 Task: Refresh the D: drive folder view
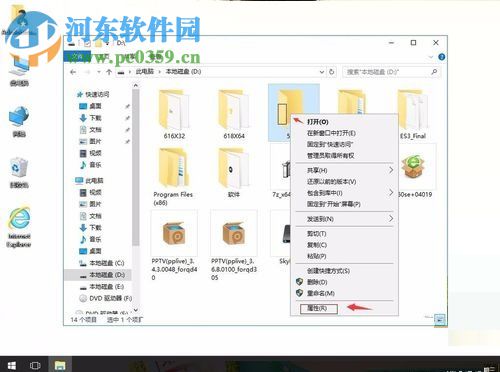[332, 72]
